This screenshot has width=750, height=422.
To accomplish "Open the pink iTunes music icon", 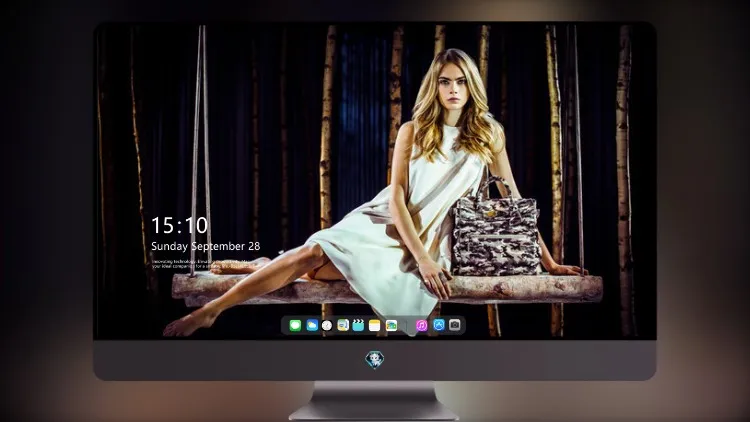I will 421,325.
